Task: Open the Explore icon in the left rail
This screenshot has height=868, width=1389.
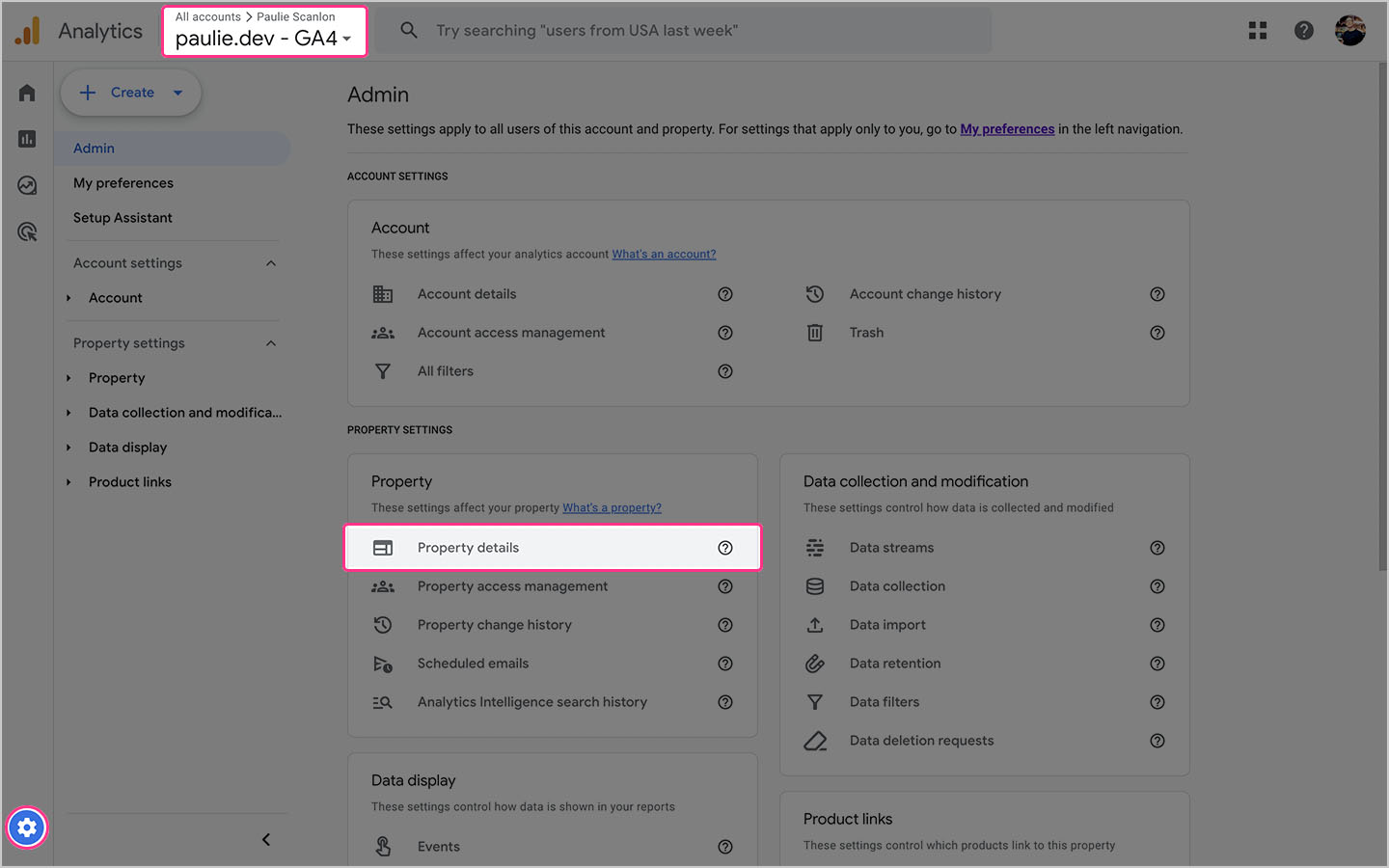Action: (x=26, y=185)
